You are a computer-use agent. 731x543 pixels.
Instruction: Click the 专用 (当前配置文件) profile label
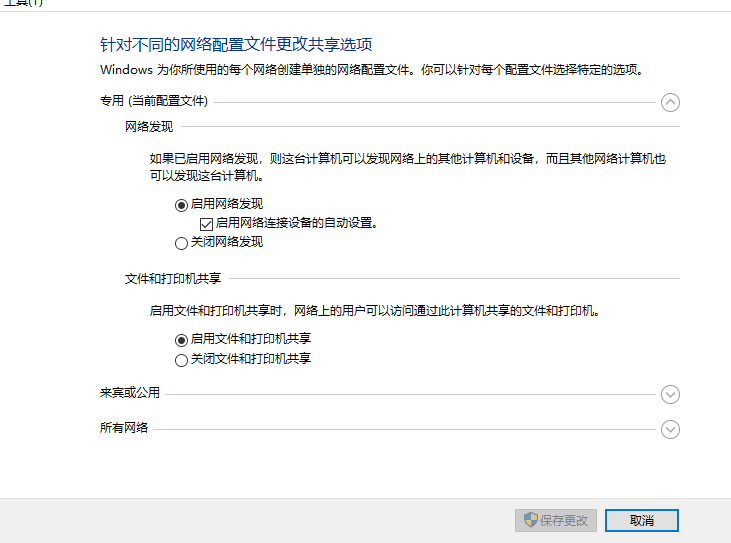[154, 101]
